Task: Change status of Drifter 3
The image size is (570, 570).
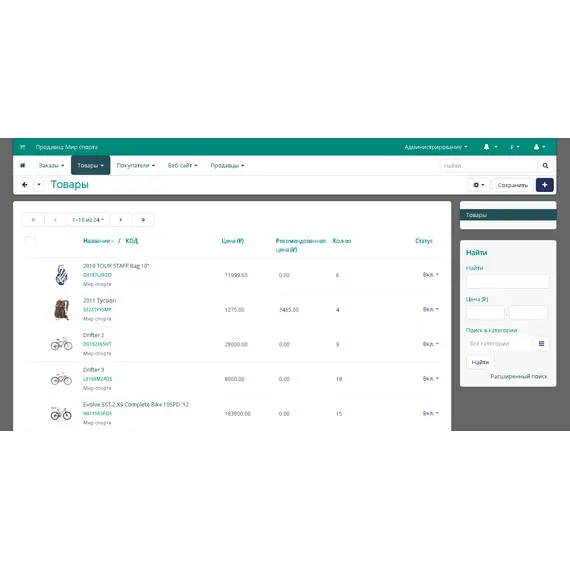Action: coord(431,378)
